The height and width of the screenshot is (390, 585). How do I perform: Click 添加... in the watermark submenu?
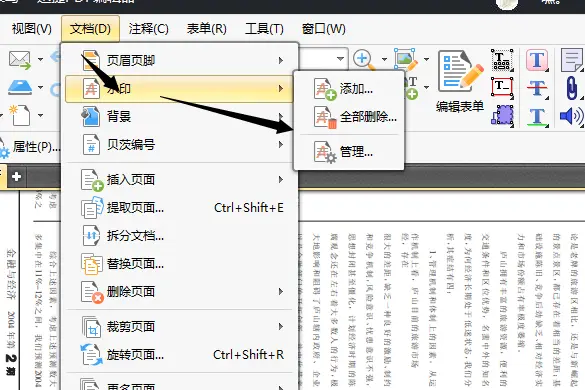point(349,88)
